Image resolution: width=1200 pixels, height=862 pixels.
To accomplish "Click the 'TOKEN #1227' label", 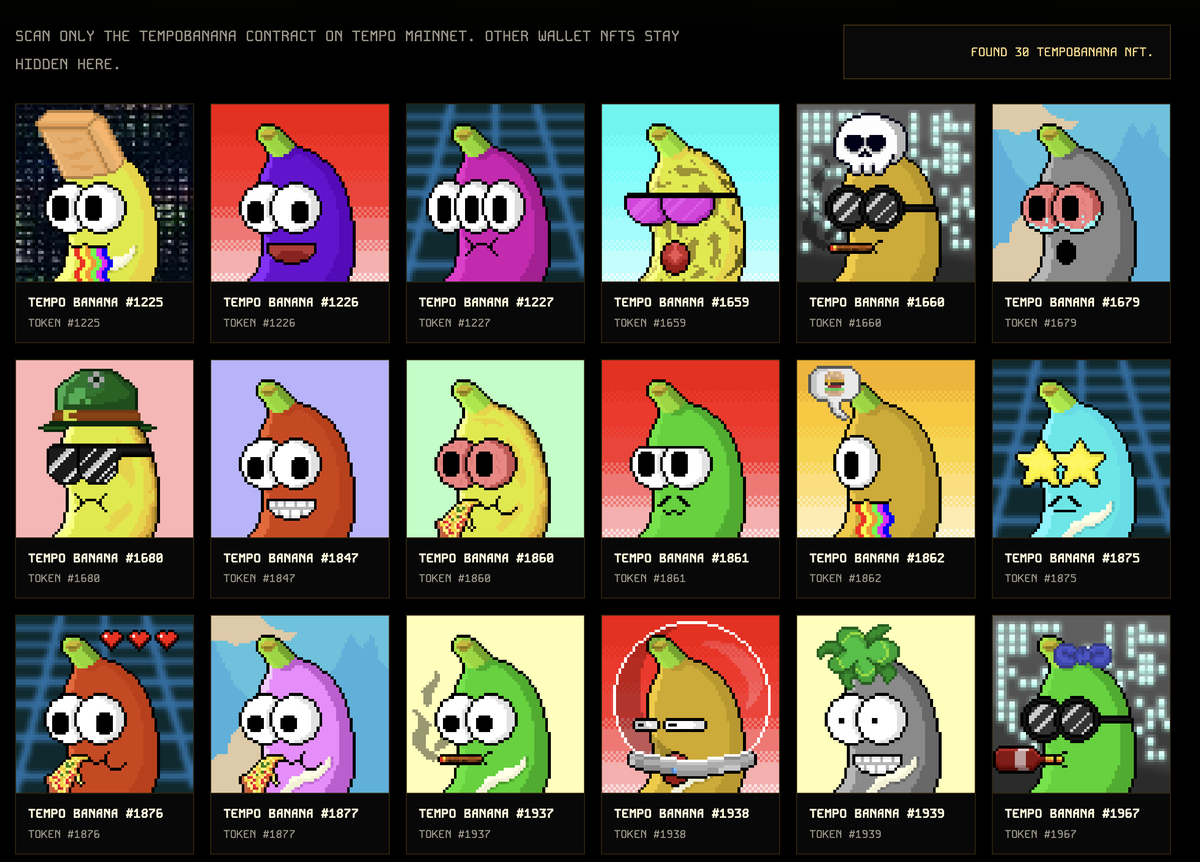I will click(455, 323).
